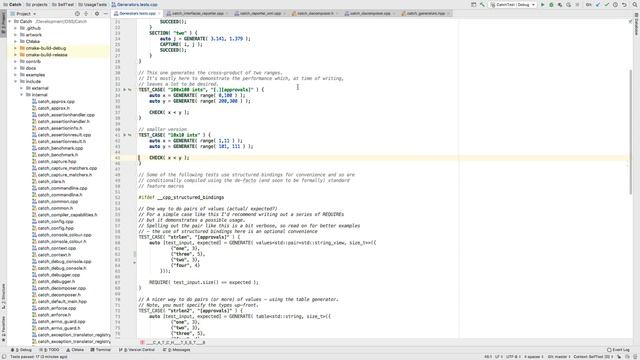Switch to catch_reporter_xml.cpp tab
This screenshot has width=640, height=360.
260,13
